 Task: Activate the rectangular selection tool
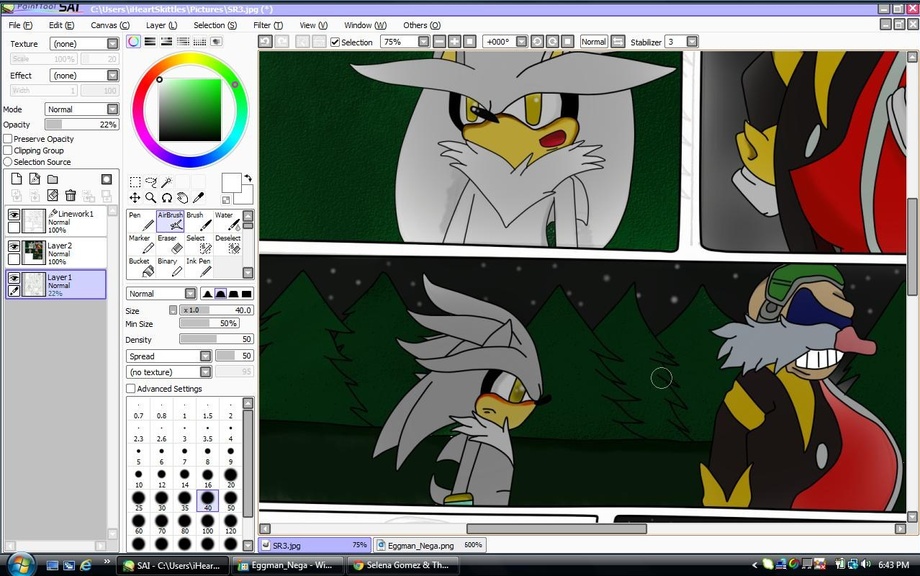pyautogui.click(x=135, y=182)
